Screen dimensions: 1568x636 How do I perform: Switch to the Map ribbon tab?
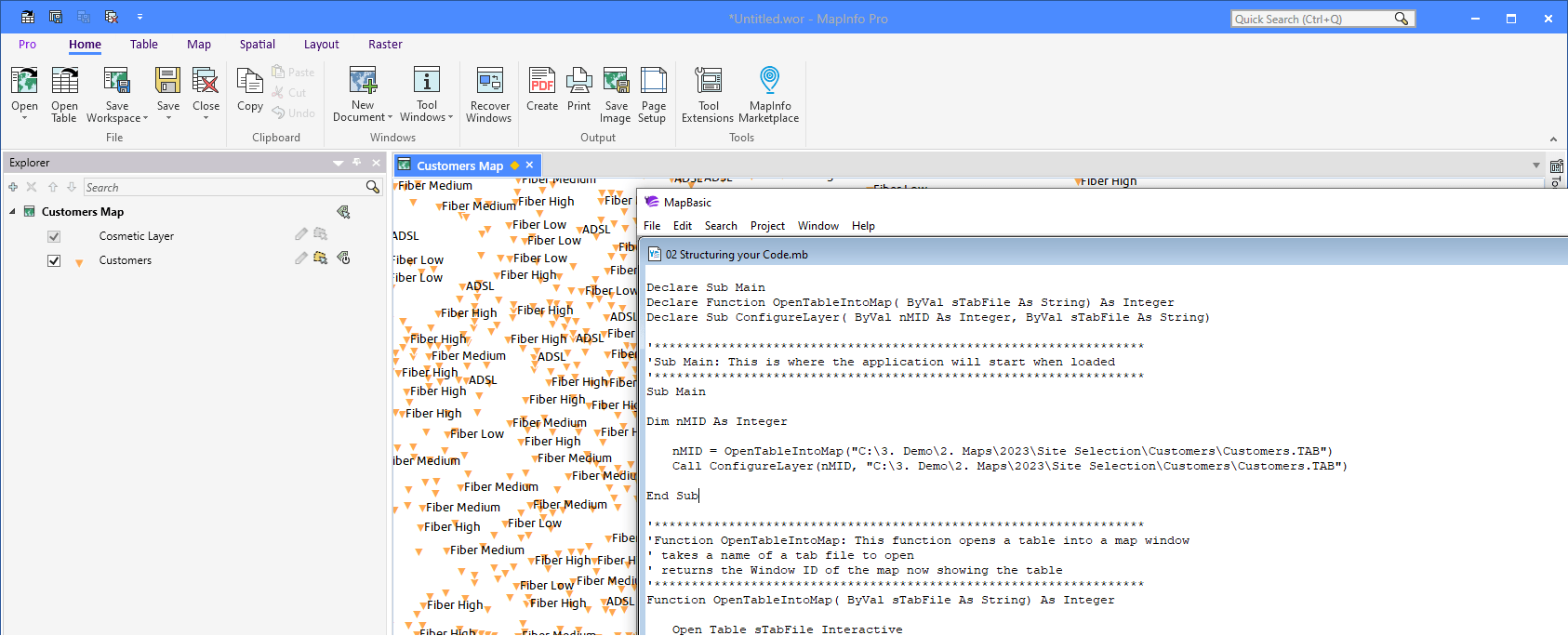click(x=199, y=44)
